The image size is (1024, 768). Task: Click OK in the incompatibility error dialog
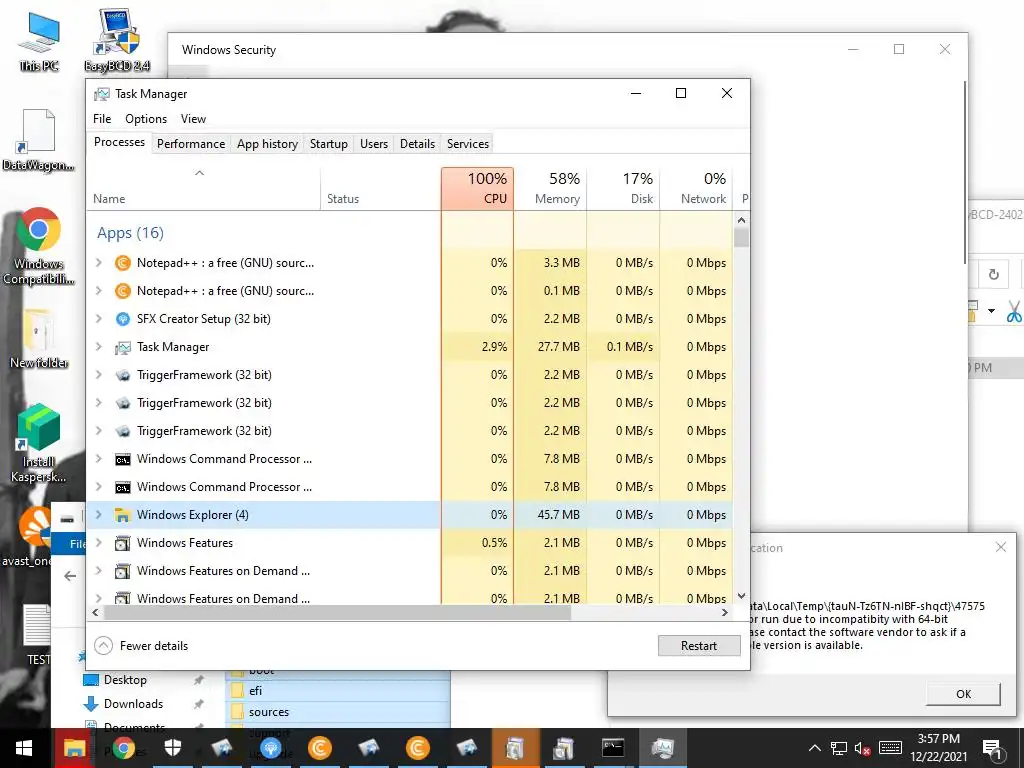[963, 694]
